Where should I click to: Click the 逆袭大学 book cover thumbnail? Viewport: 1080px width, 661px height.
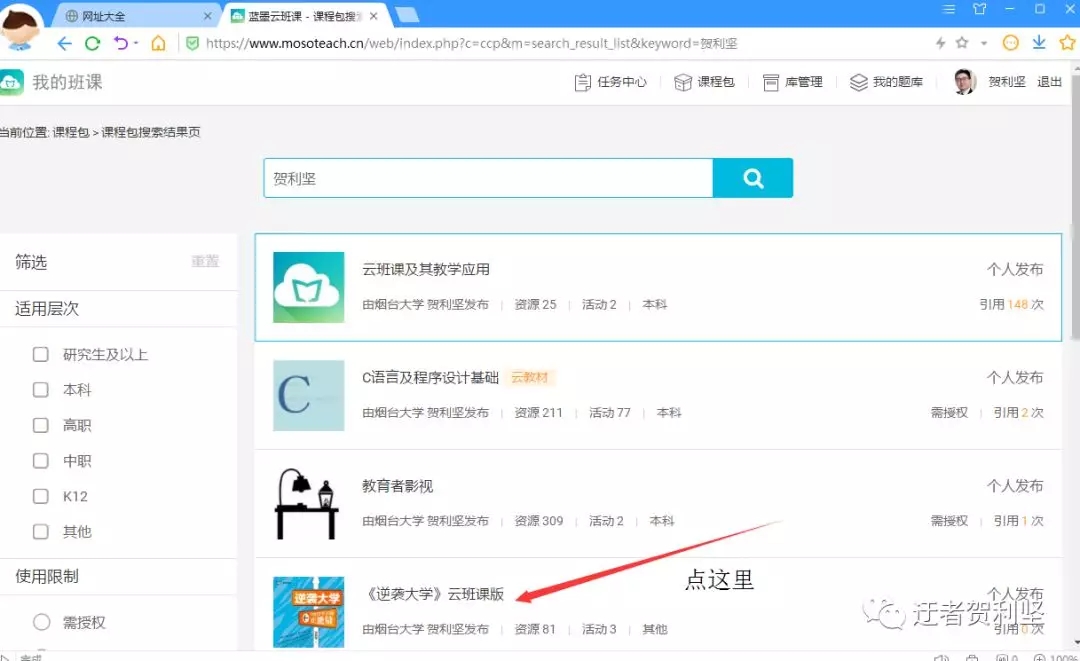point(309,612)
